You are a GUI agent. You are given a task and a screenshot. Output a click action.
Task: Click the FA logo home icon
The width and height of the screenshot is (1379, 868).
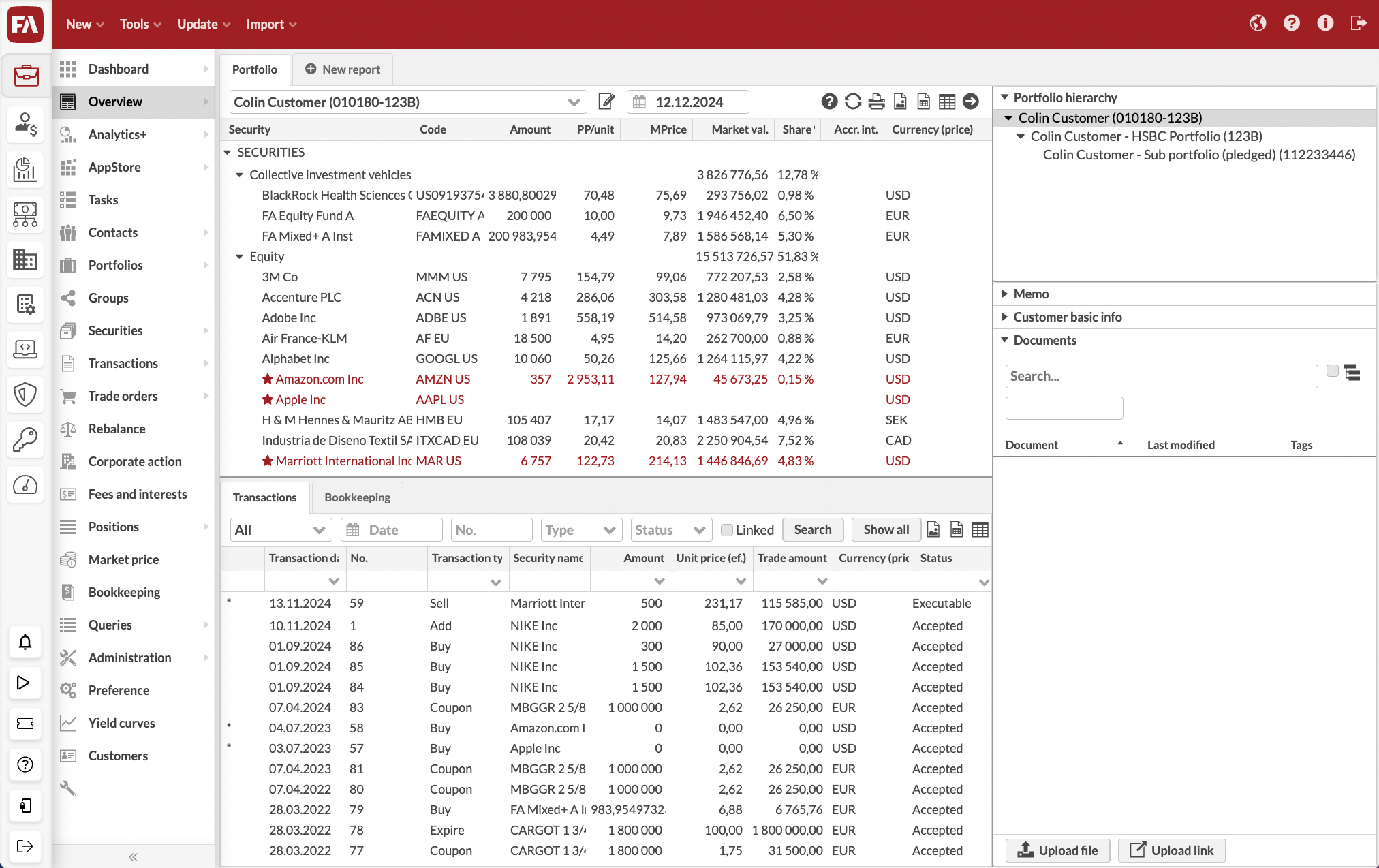tap(25, 24)
